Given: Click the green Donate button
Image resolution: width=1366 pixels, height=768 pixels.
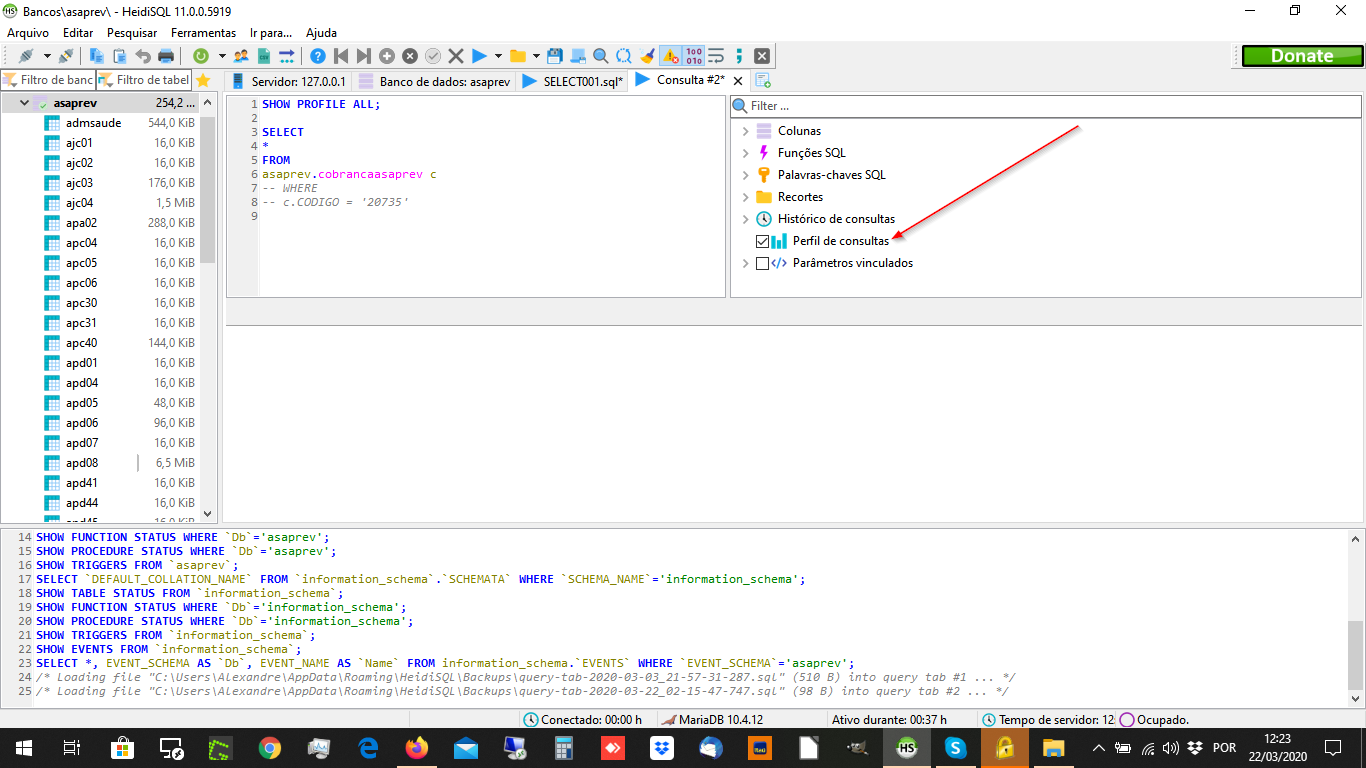Looking at the screenshot, I should (x=1301, y=56).
